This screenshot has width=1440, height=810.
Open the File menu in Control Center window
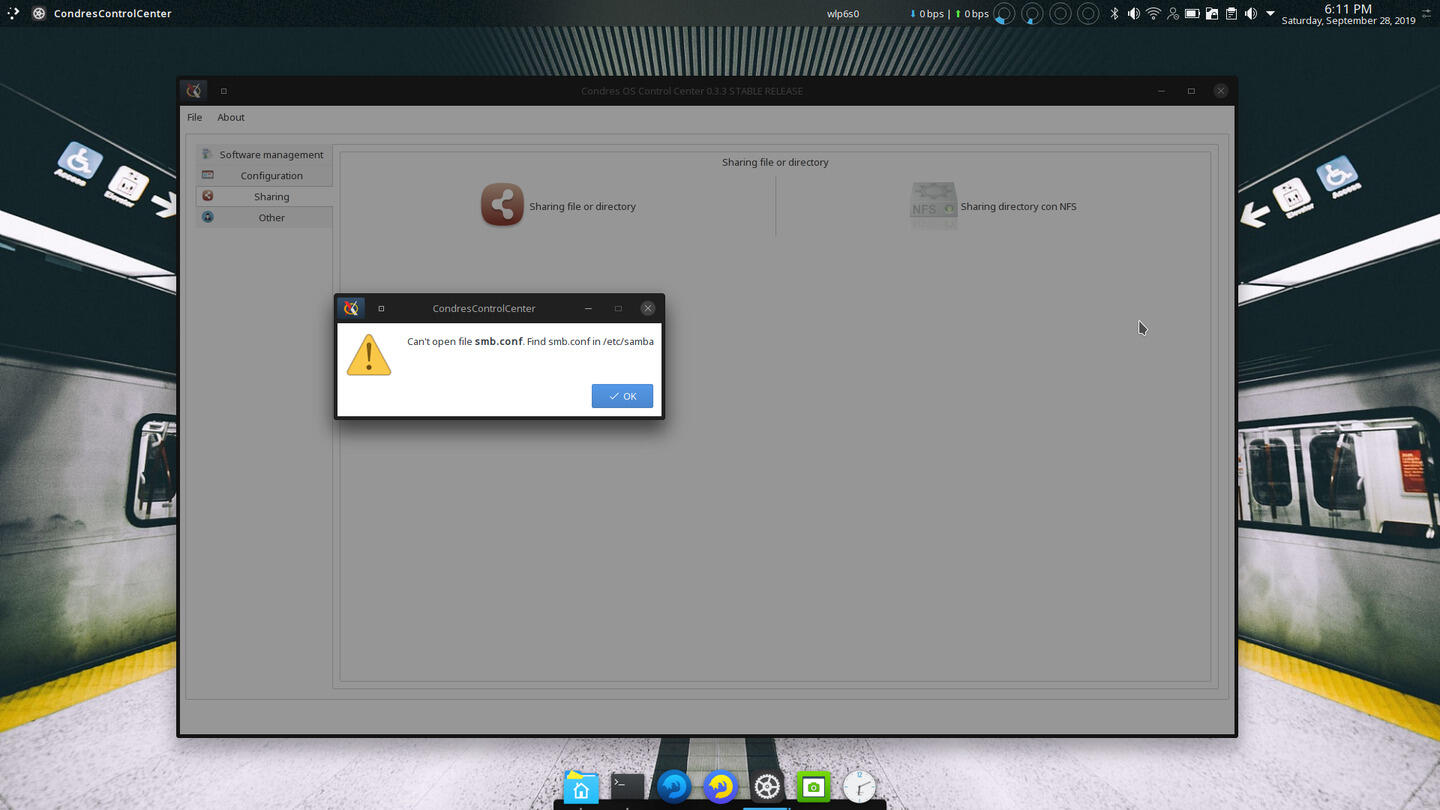pyautogui.click(x=195, y=117)
